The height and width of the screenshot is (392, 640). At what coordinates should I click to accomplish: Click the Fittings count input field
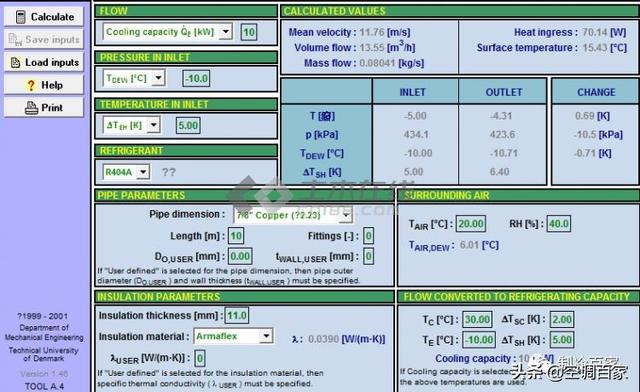[369, 236]
